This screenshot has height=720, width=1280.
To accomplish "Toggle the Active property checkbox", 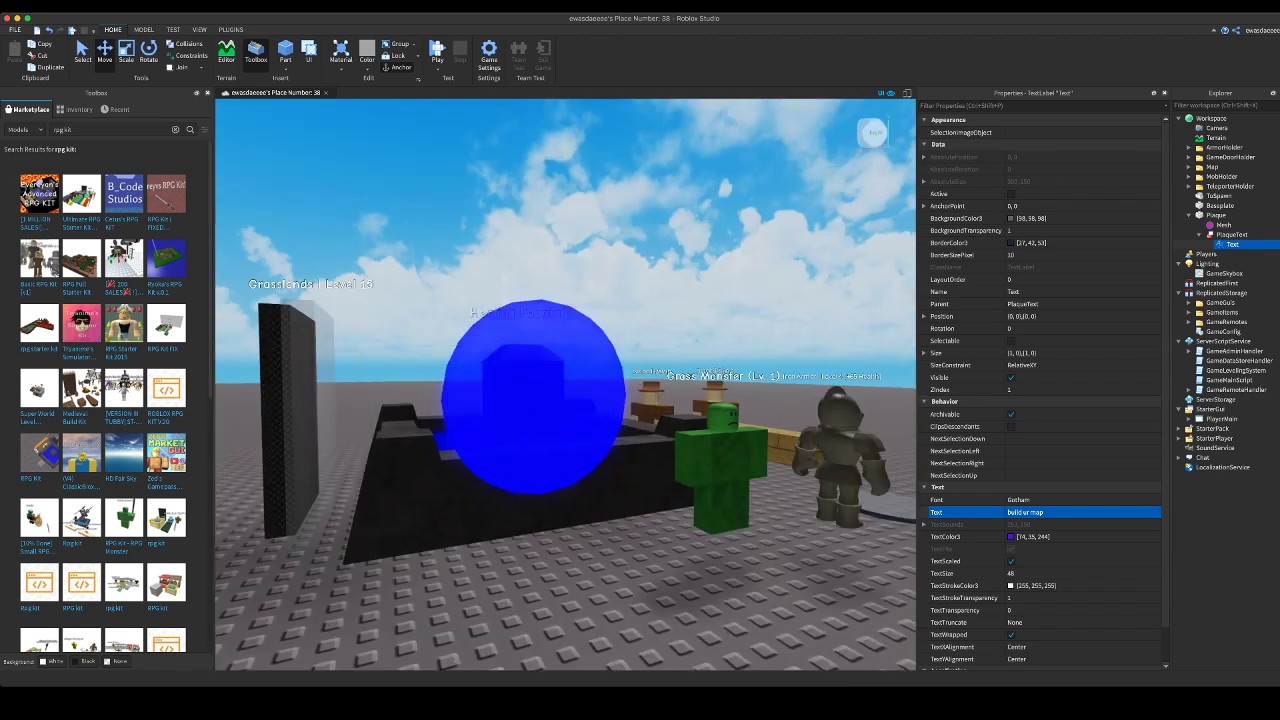I will tap(1011, 194).
